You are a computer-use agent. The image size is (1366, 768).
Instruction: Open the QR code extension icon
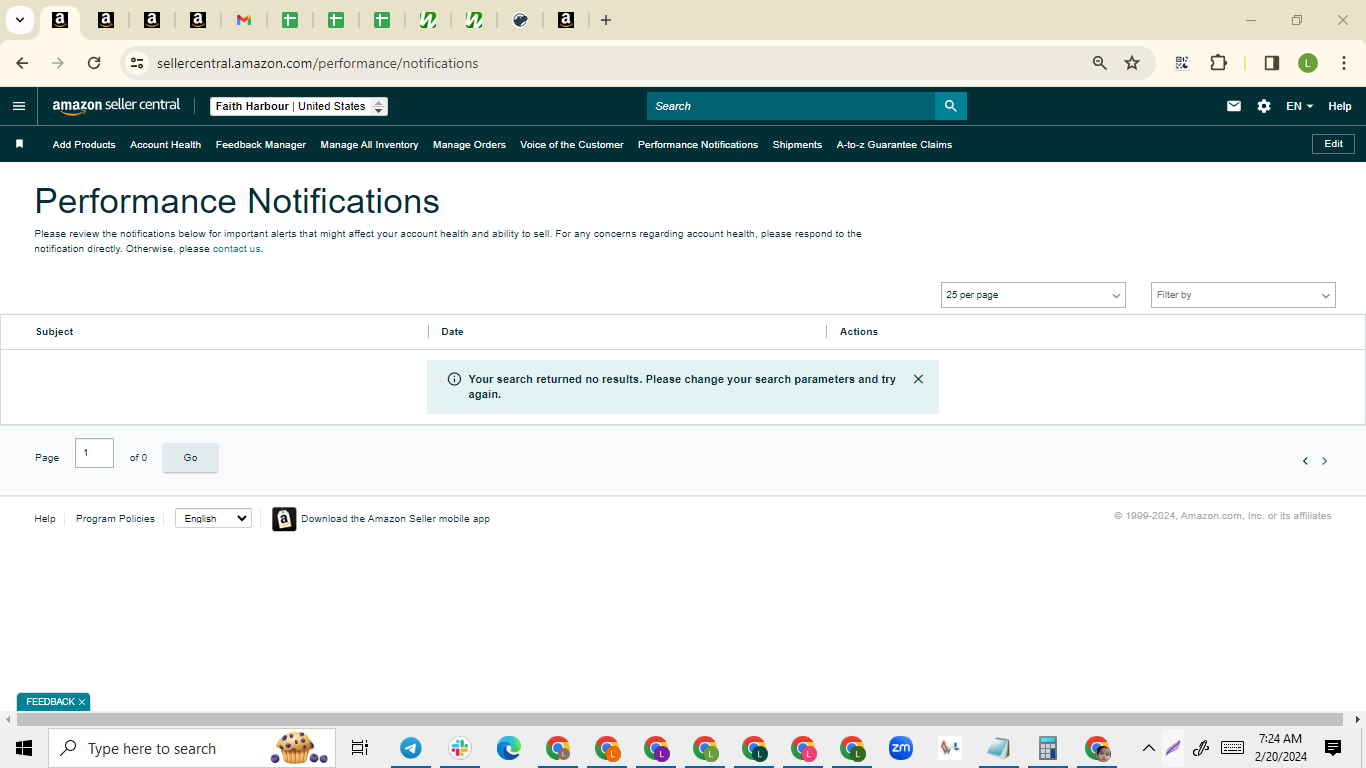click(x=1182, y=63)
